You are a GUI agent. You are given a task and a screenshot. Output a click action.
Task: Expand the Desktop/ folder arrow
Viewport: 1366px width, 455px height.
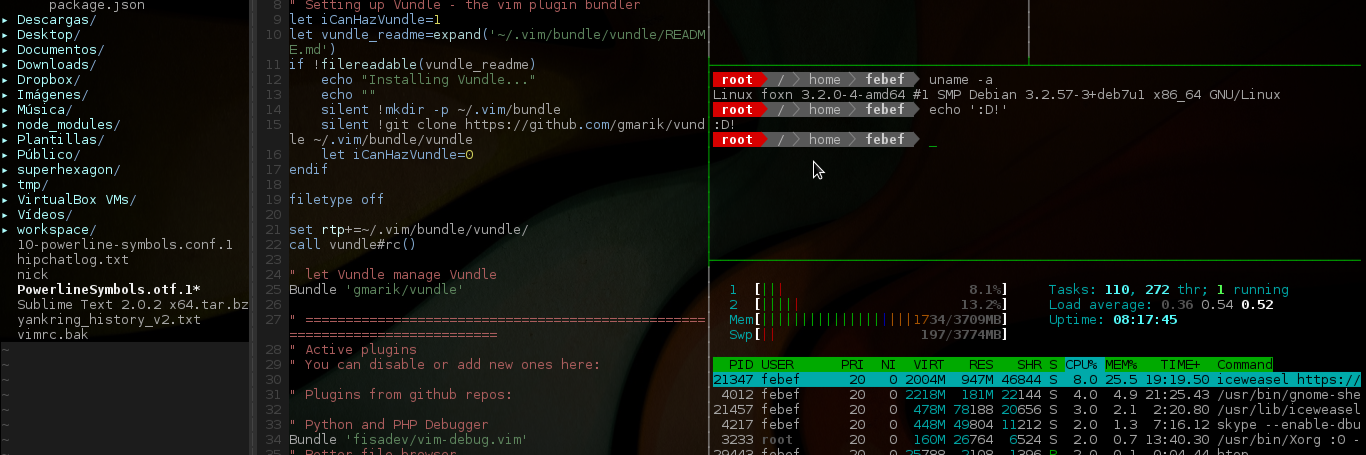(6, 34)
